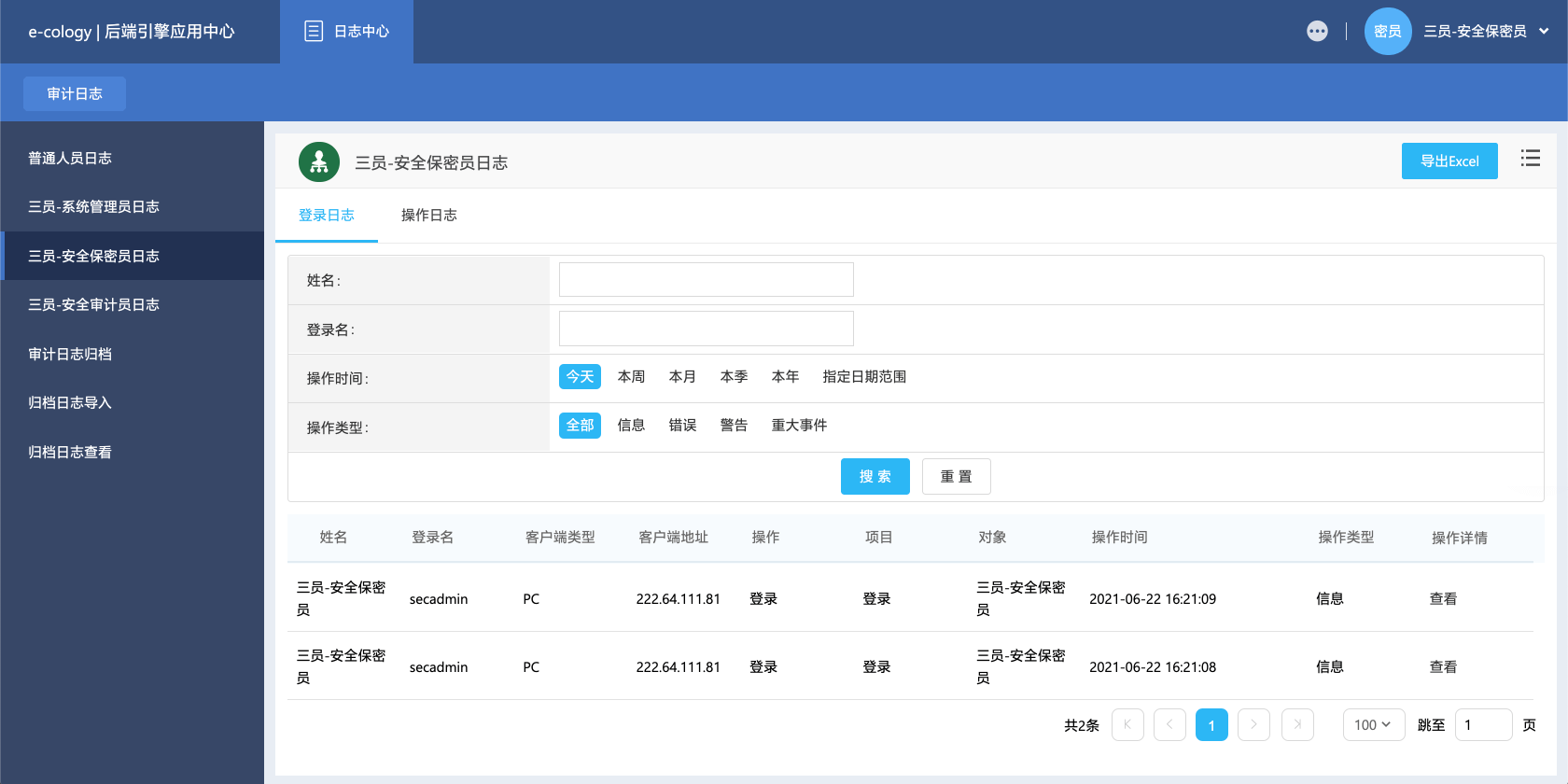Select 信息 operation type filter
This screenshot has width=1568, height=784.
coord(631,425)
